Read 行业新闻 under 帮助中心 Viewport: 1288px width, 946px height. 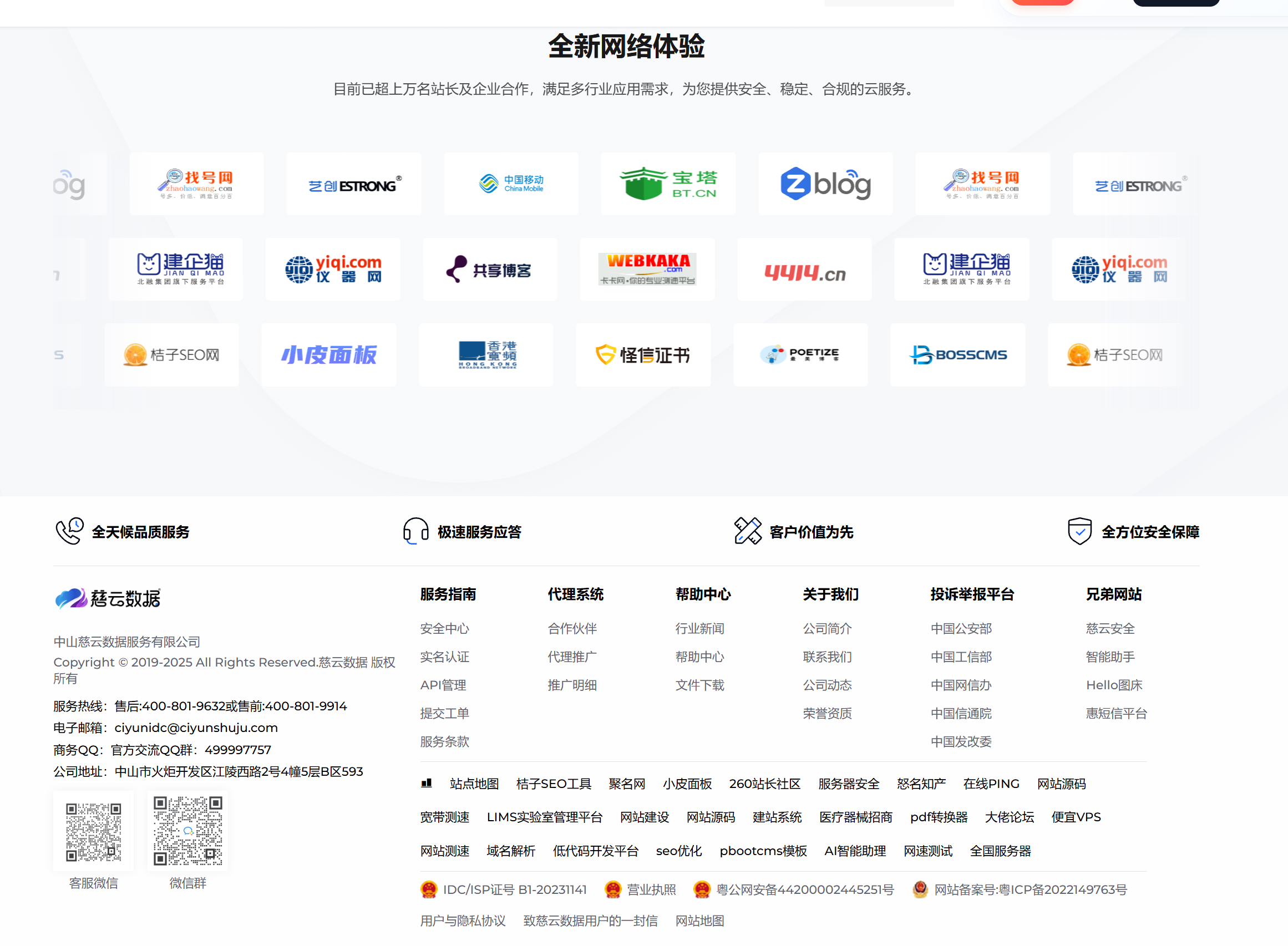click(x=701, y=629)
